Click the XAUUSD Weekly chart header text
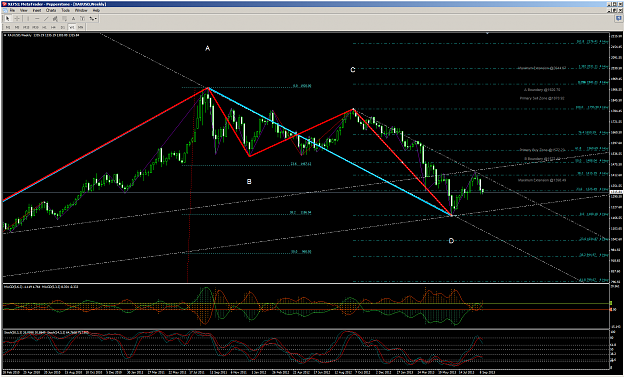625x377 pixels. coord(42,35)
